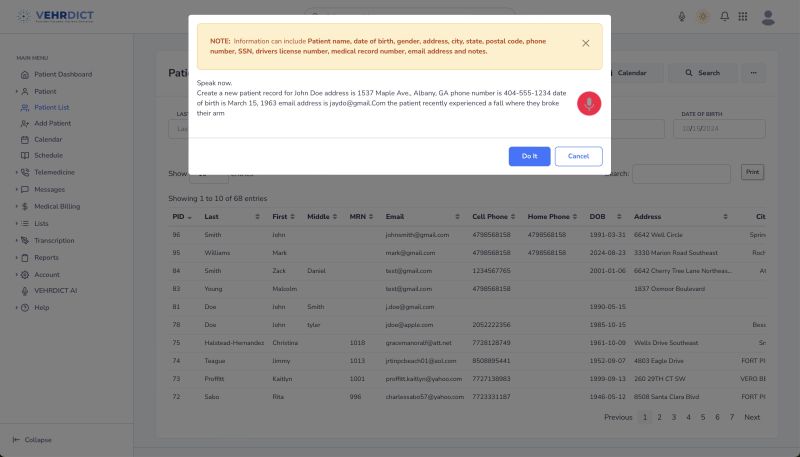Image resolution: width=800 pixels, height=457 pixels.
Task: Expand the Transcription sidebar item
Action: coord(53,240)
